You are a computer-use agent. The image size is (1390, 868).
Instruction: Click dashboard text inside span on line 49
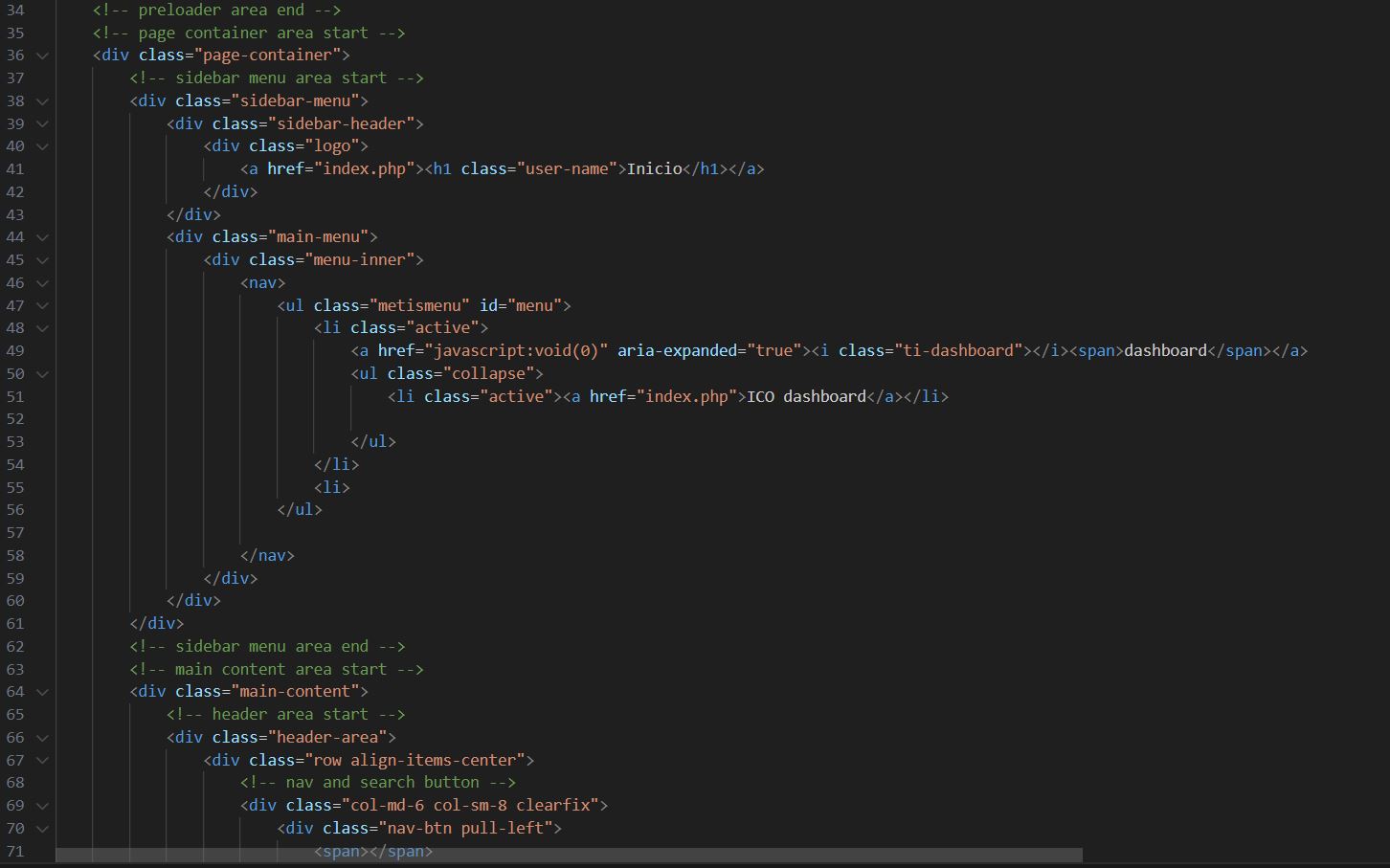[x=1166, y=350]
